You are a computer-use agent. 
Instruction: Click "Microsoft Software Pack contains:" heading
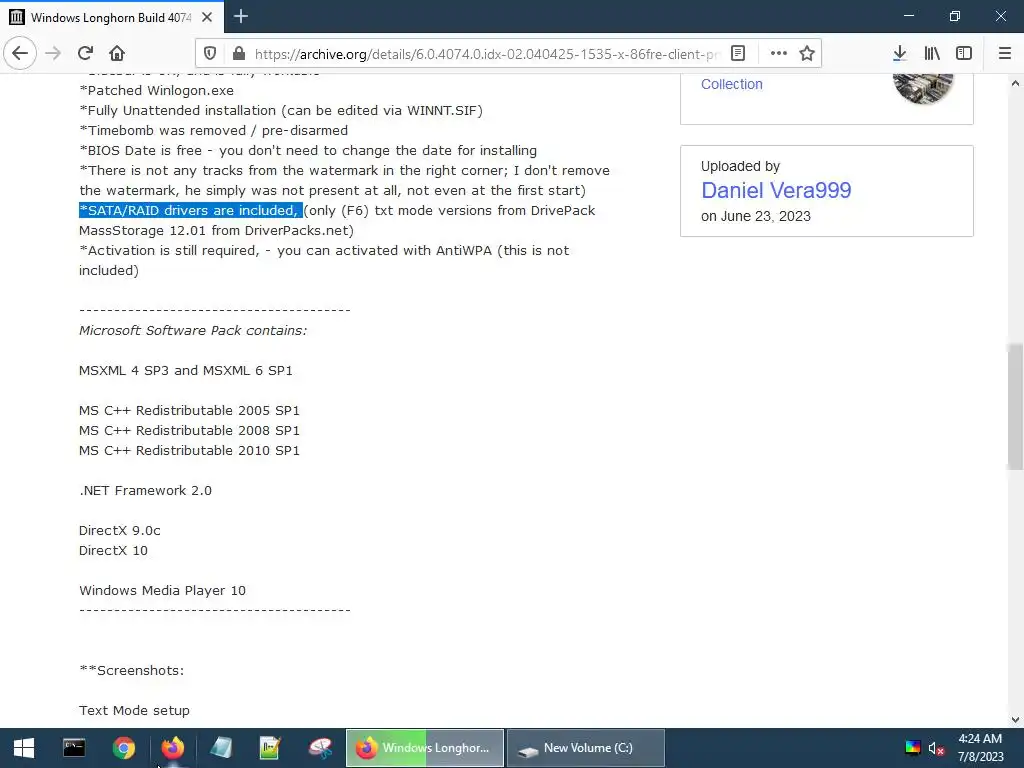click(193, 330)
